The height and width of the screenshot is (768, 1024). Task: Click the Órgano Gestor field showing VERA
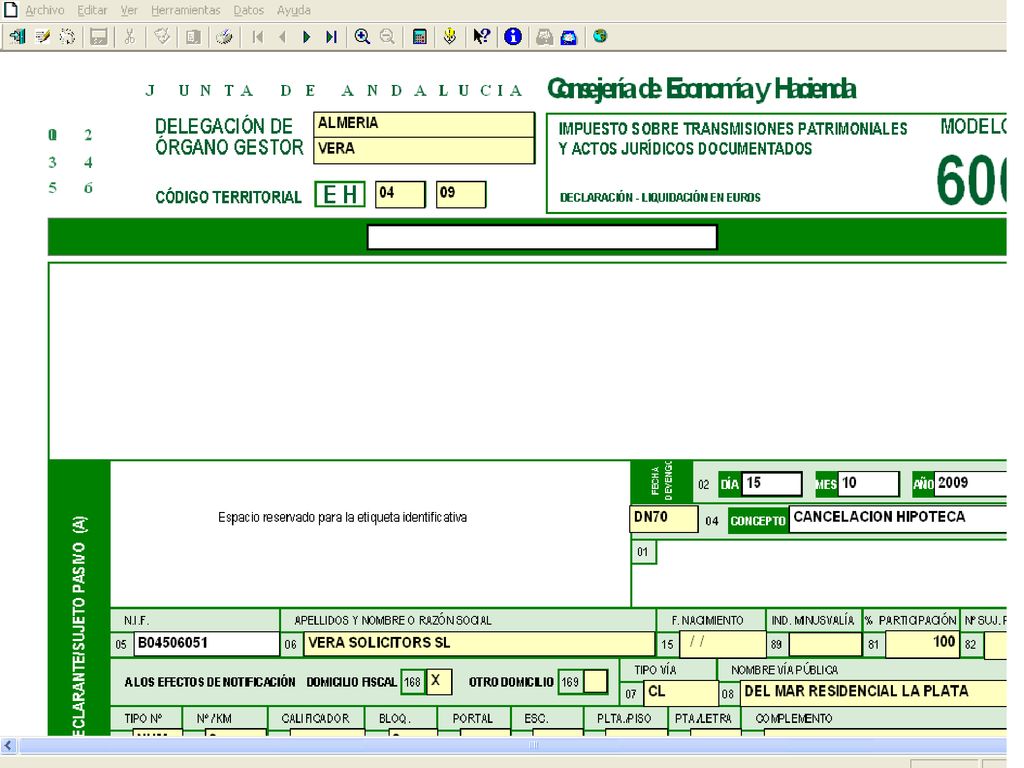[424, 150]
